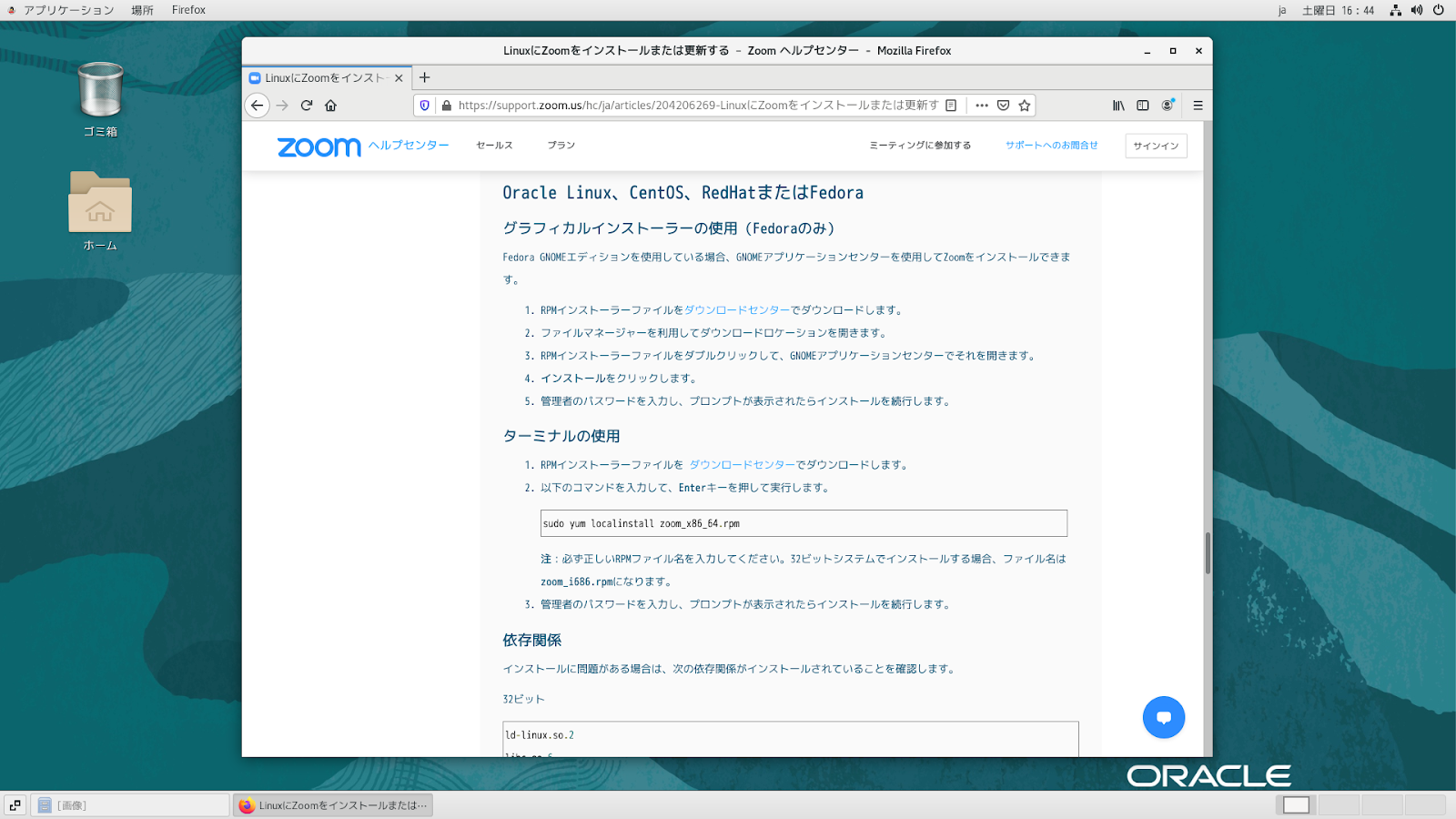Click the page vertical scrollbar thumb
Viewport: 1456px width, 819px height.
pos(1208,553)
